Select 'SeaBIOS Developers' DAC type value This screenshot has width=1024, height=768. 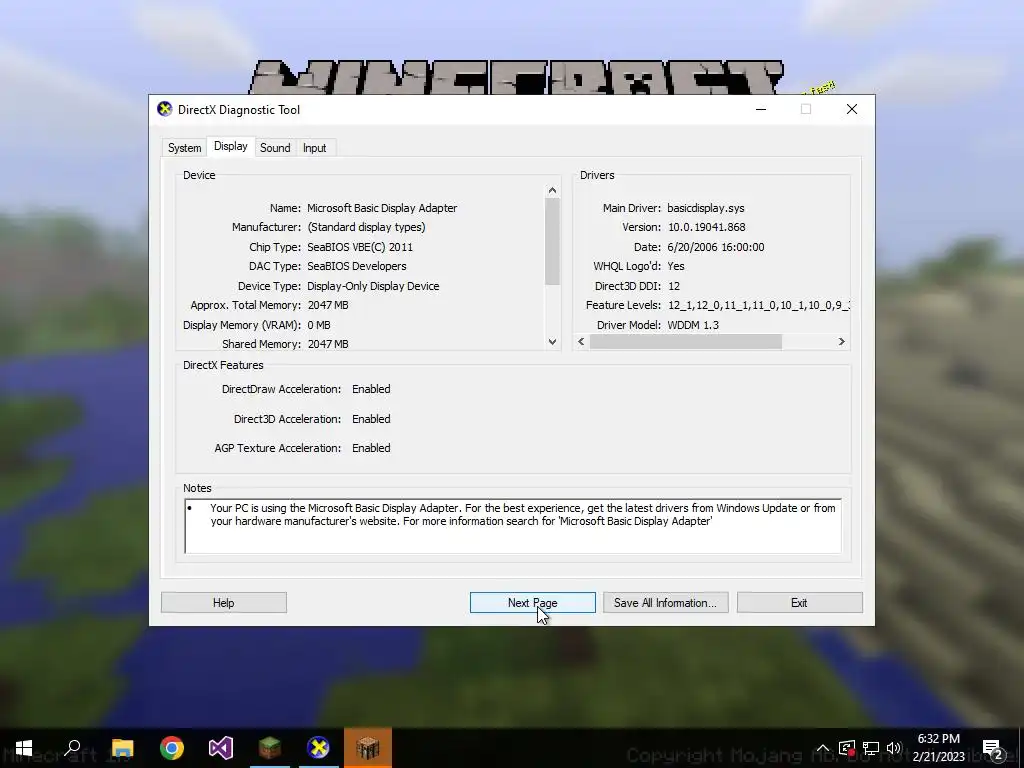(x=357, y=266)
